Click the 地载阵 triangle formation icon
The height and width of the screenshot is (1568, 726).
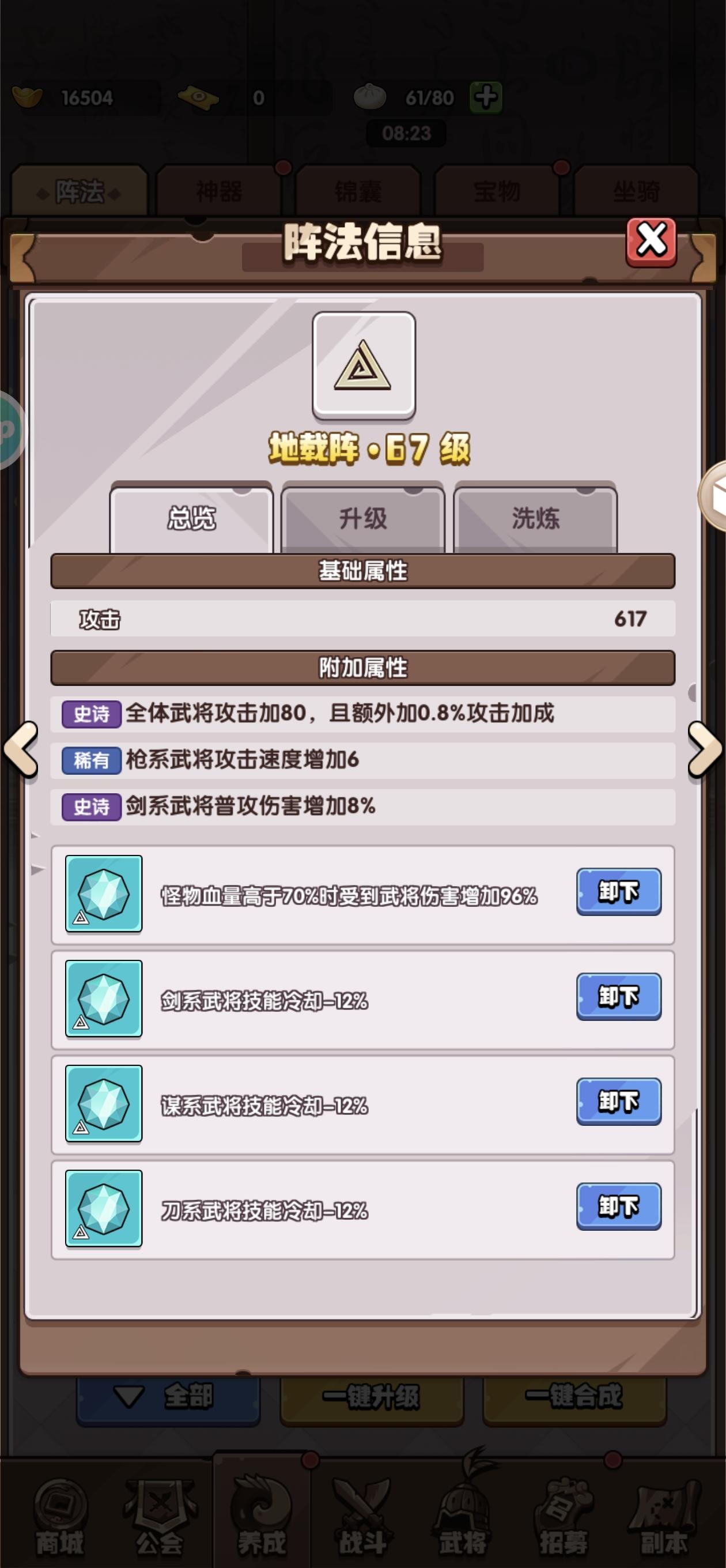[364, 366]
